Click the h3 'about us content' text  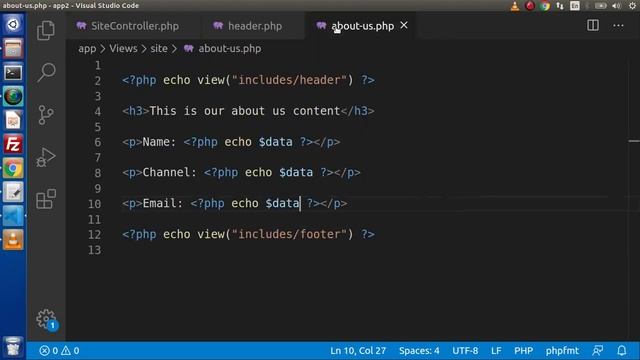coord(245,111)
